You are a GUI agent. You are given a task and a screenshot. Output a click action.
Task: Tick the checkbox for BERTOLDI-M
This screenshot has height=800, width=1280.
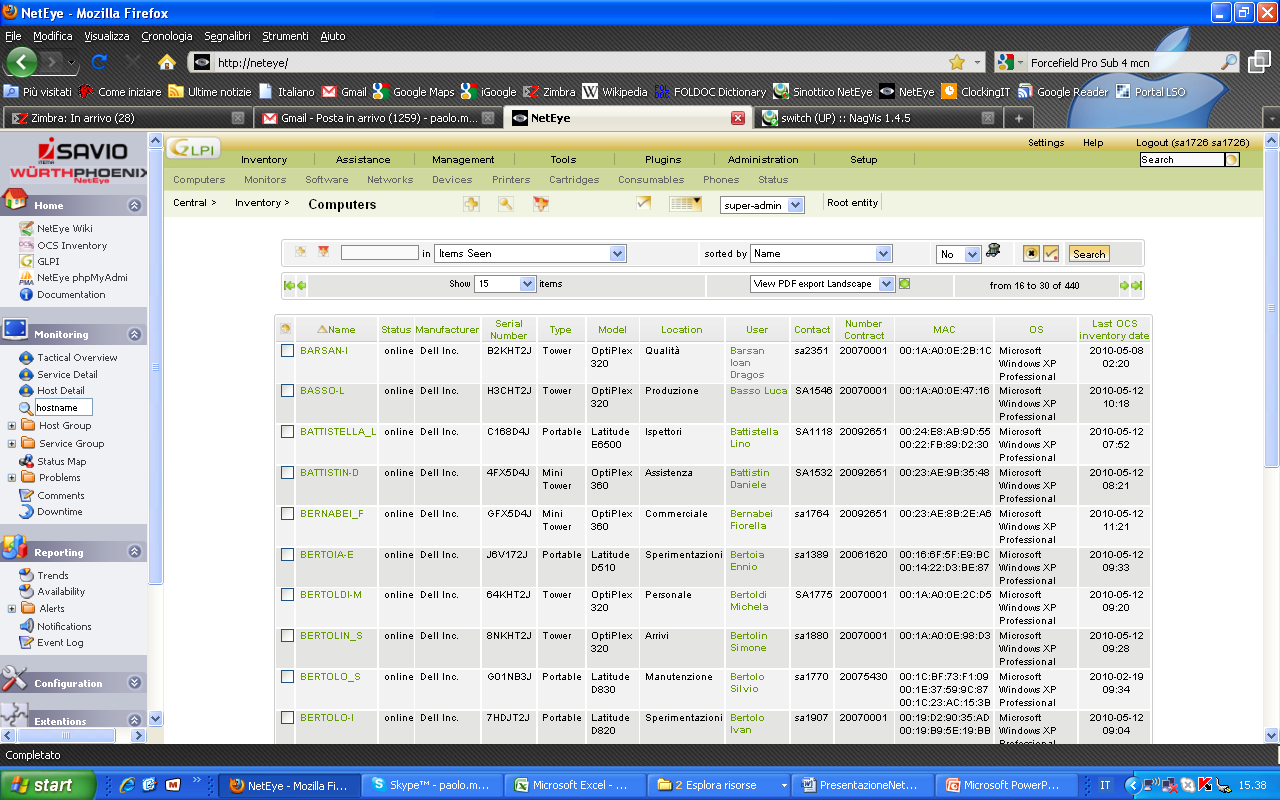click(287, 595)
